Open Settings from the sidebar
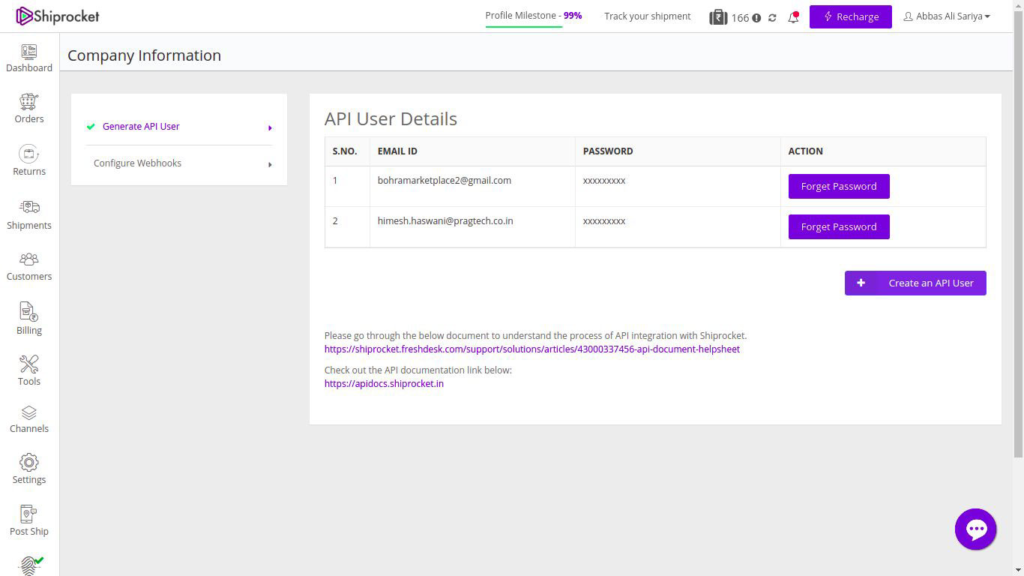The width and height of the screenshot is (1024, 576). pyautogui.click(x=29, y=468)
